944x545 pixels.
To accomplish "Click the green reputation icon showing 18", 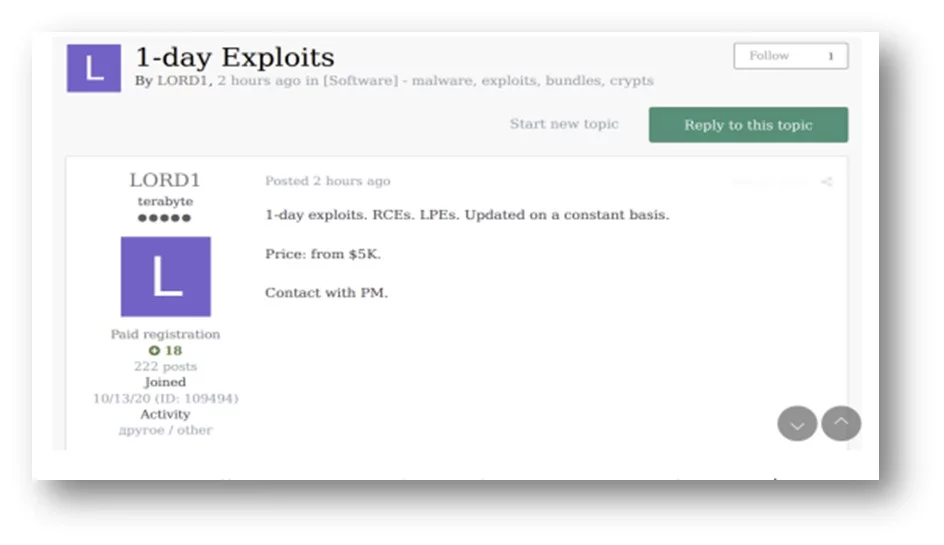I will point(154,351).
